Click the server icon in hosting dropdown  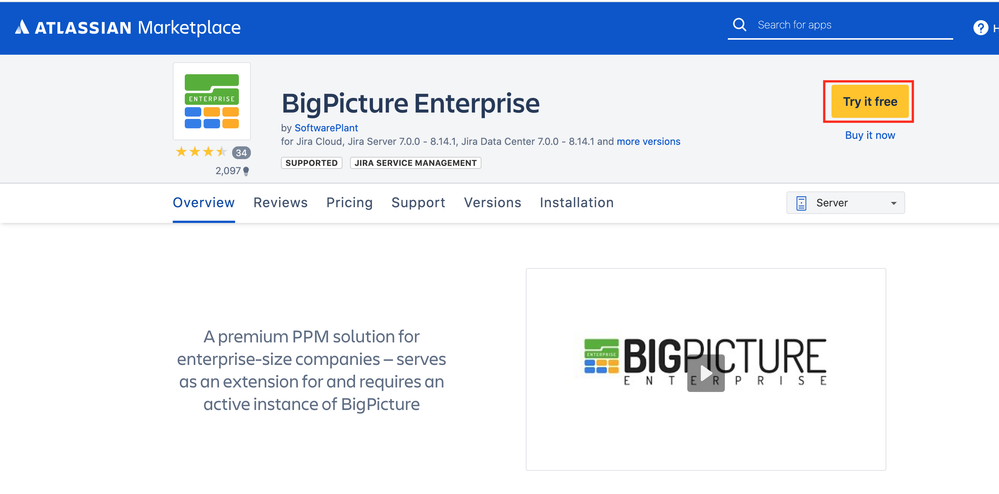[x=801, y=203]
